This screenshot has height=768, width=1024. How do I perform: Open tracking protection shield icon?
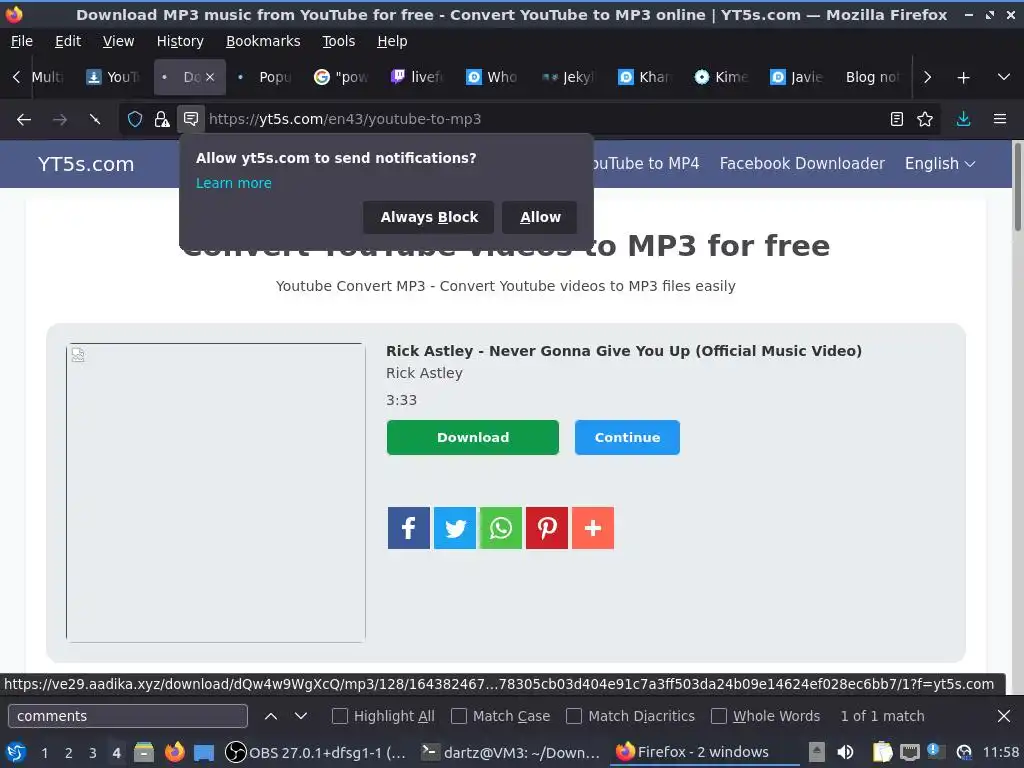tap(135, 119)
